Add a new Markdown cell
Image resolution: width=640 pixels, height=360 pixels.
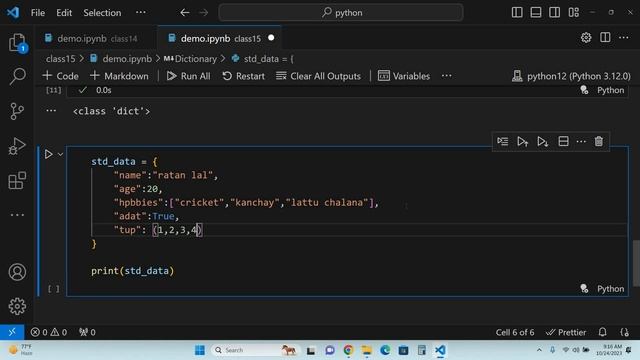119,76
